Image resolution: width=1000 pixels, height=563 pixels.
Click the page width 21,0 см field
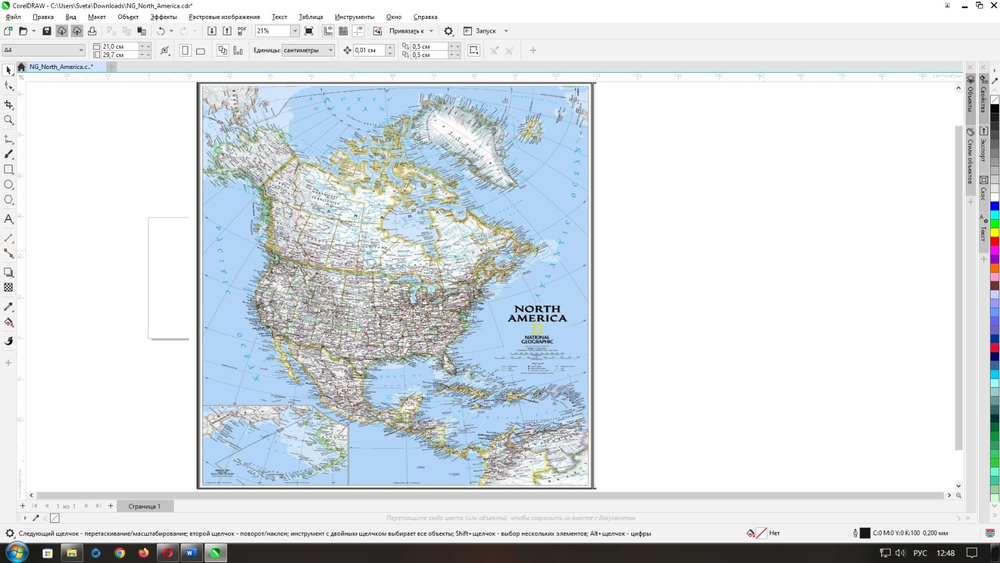click(x=120, y=46)
